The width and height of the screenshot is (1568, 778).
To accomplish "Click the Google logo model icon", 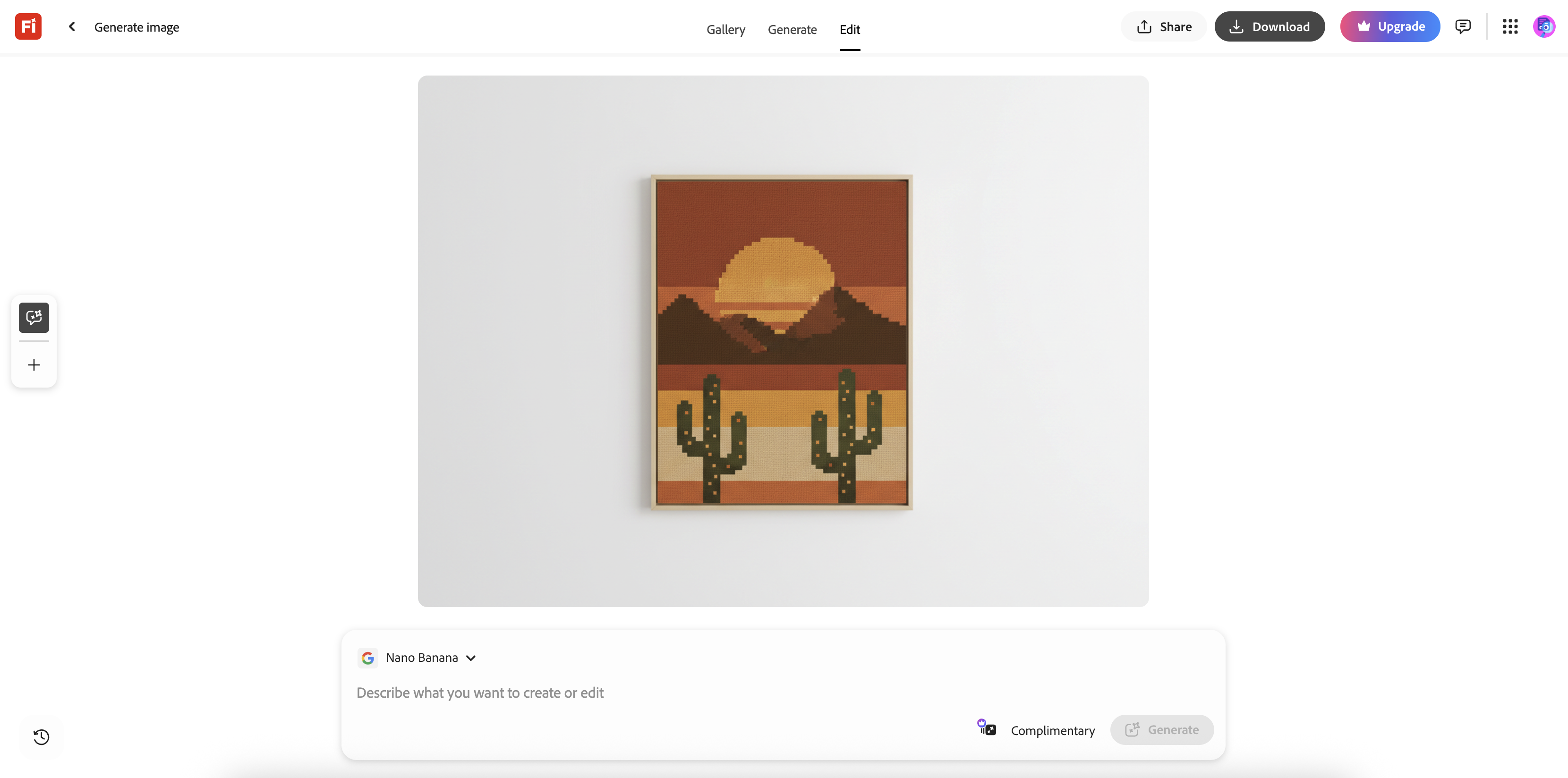I will pos(367,658).
